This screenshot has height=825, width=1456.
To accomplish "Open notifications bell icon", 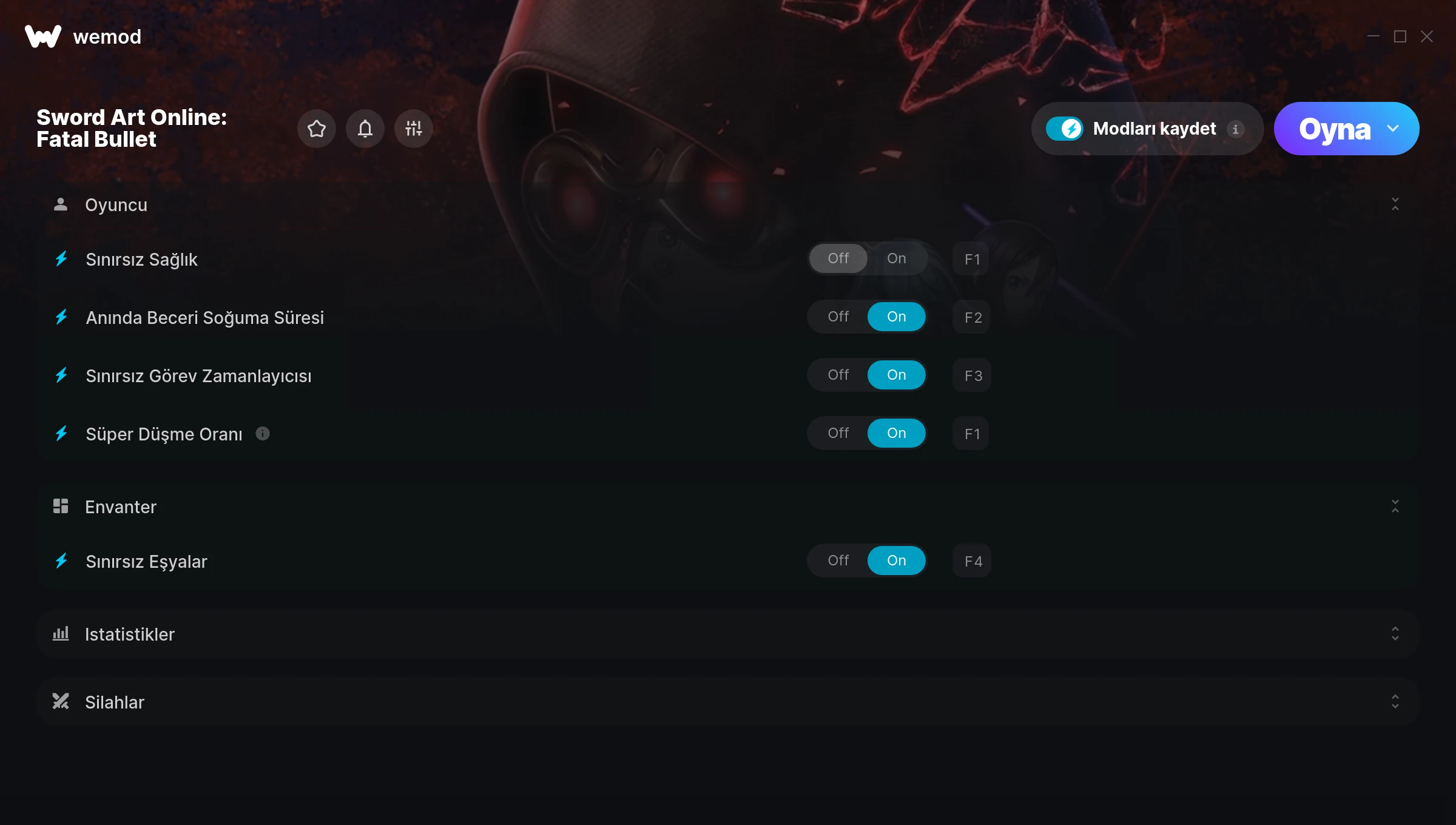I will click(365, 129).
